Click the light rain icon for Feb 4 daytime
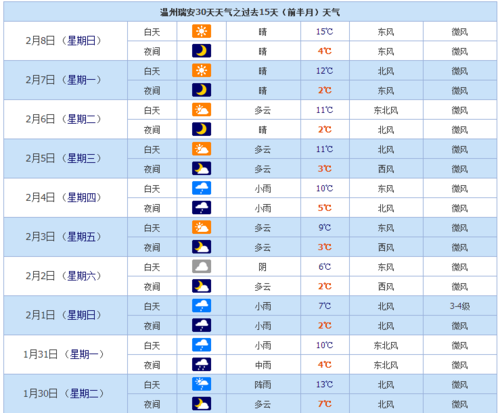The image size is (500, 413). [x=201, y=188]
